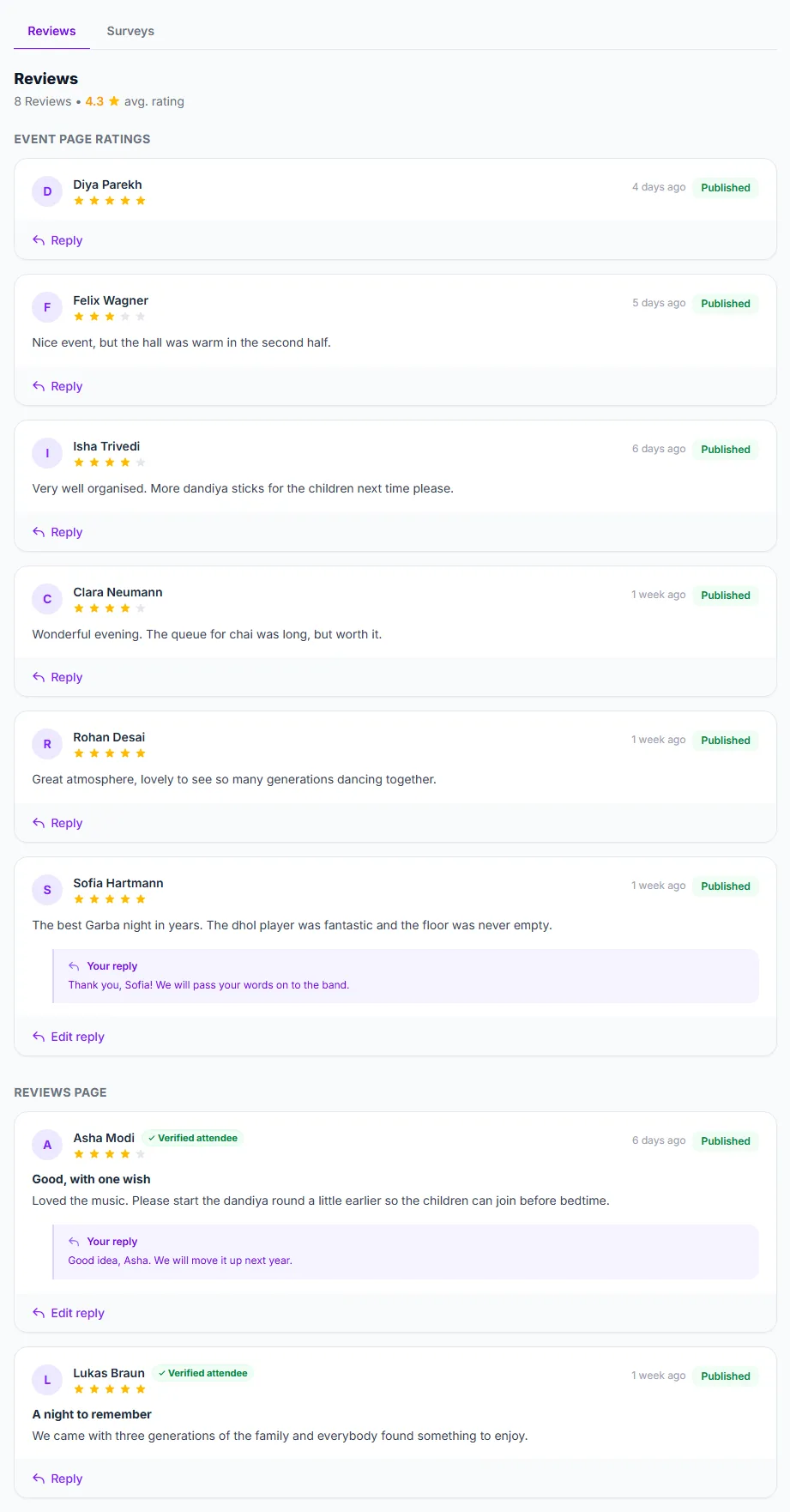Click the 4.3 average rating star

tap(114, 101)
